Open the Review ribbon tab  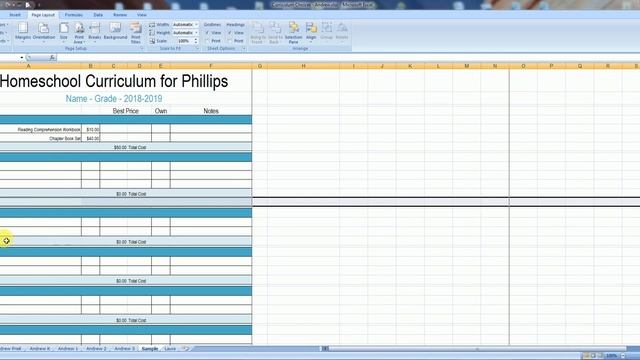[x=120, y=15]
